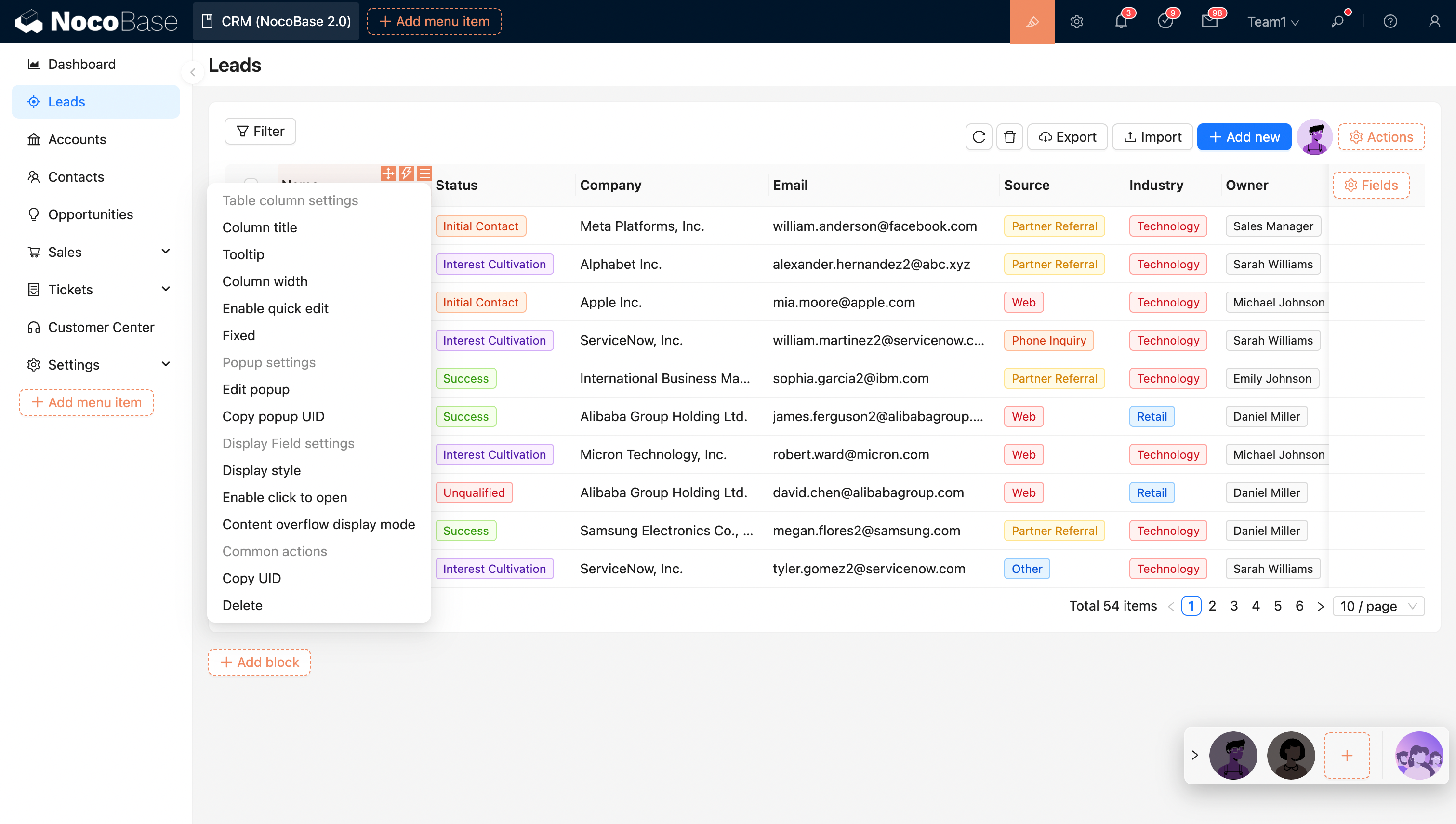The height and width of the screenshot is (824, 1456).
Task: Click the refresh table icon
Action: [979, 137]
